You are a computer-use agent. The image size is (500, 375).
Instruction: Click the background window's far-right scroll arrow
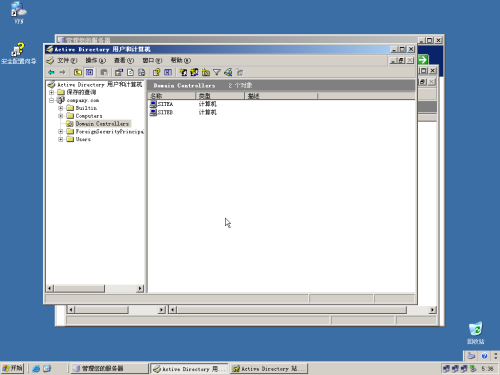point(432,310)
